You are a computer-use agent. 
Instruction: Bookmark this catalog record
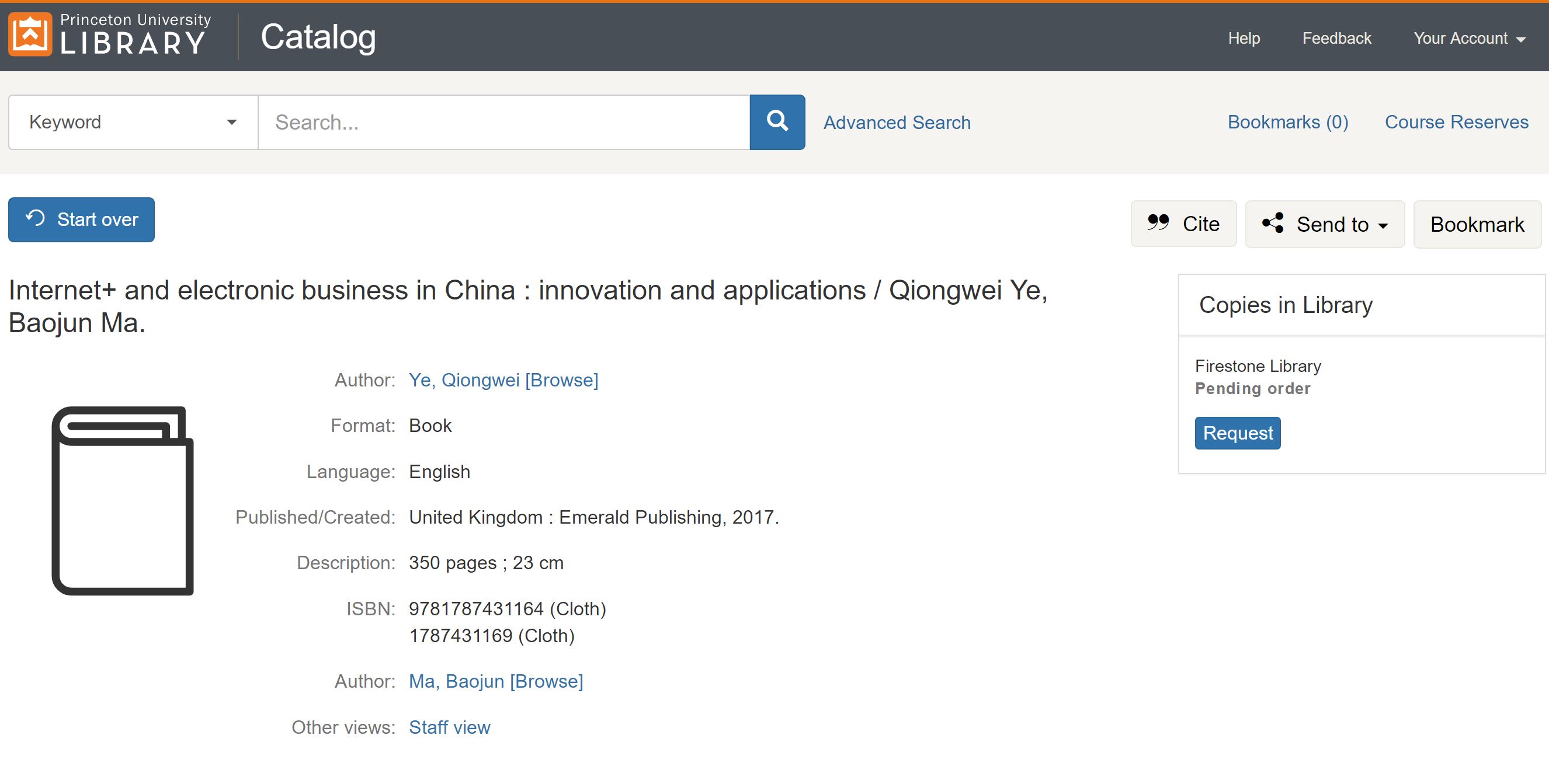coord(1476,224)
